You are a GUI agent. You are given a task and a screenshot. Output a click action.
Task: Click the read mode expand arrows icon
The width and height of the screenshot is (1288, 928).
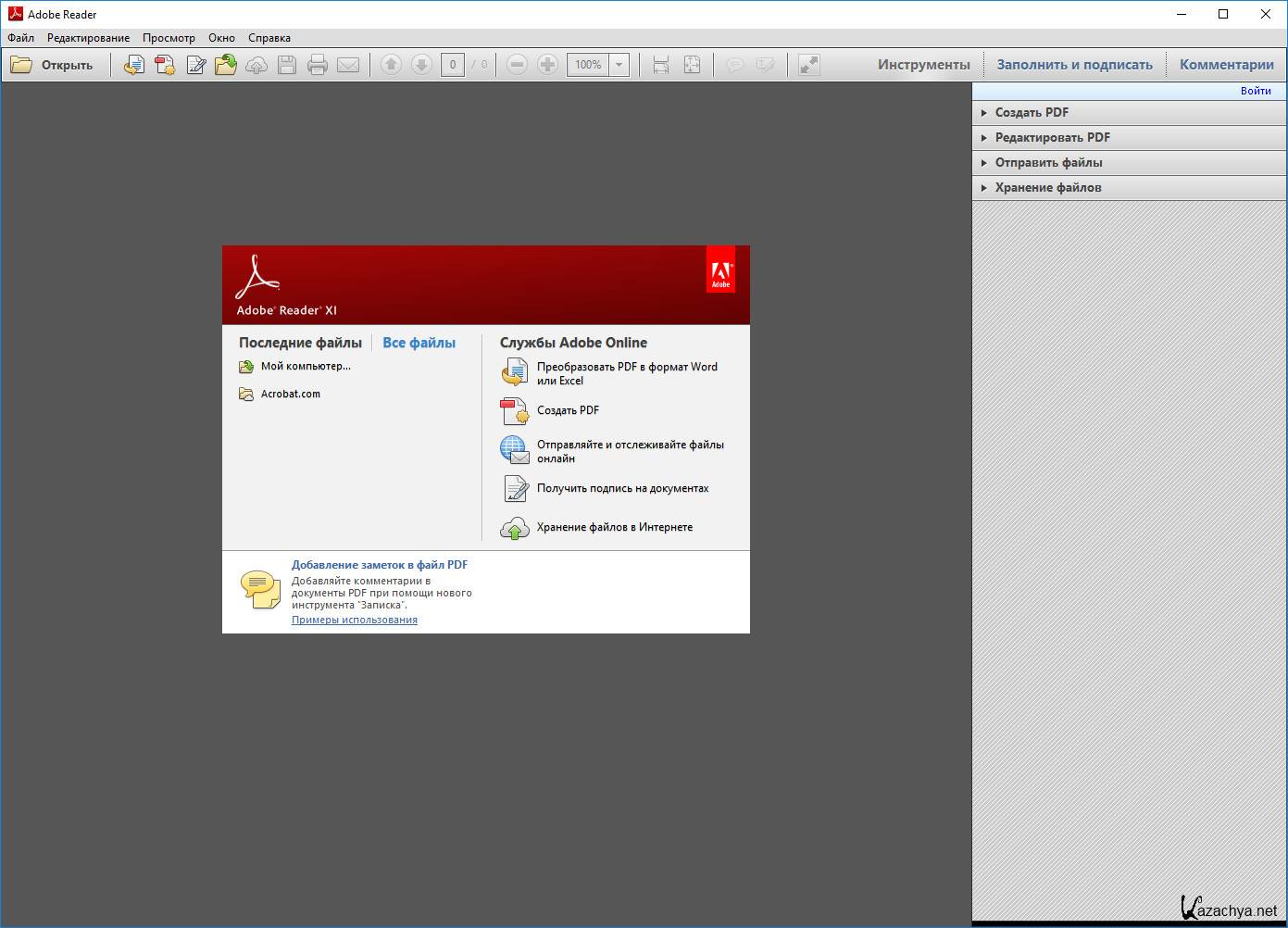(x=809, y=65)
